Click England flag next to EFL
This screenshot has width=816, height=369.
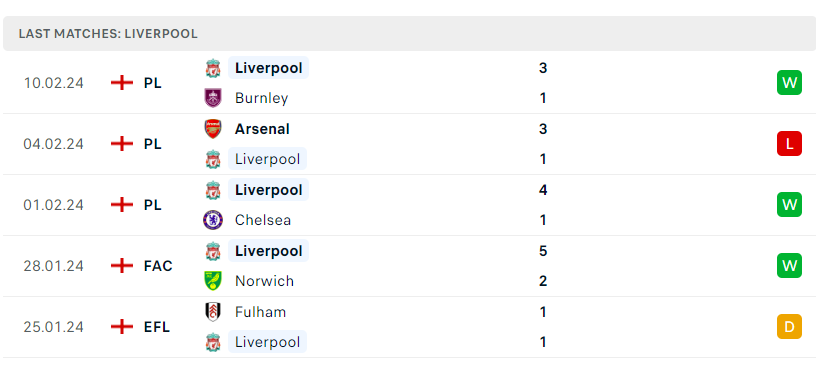[x=122, y=327]
